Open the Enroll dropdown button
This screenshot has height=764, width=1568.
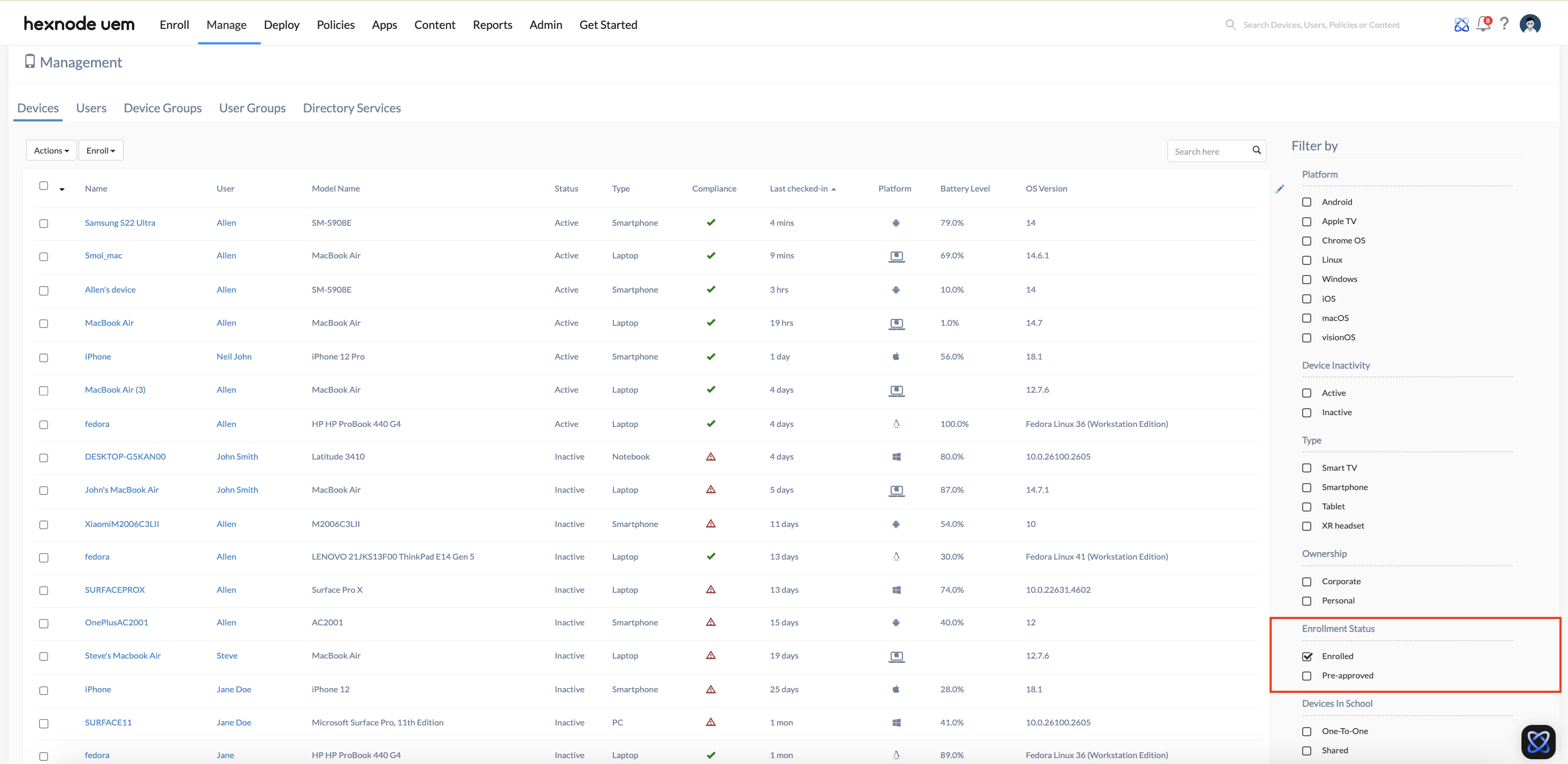(x=101, y=150)
